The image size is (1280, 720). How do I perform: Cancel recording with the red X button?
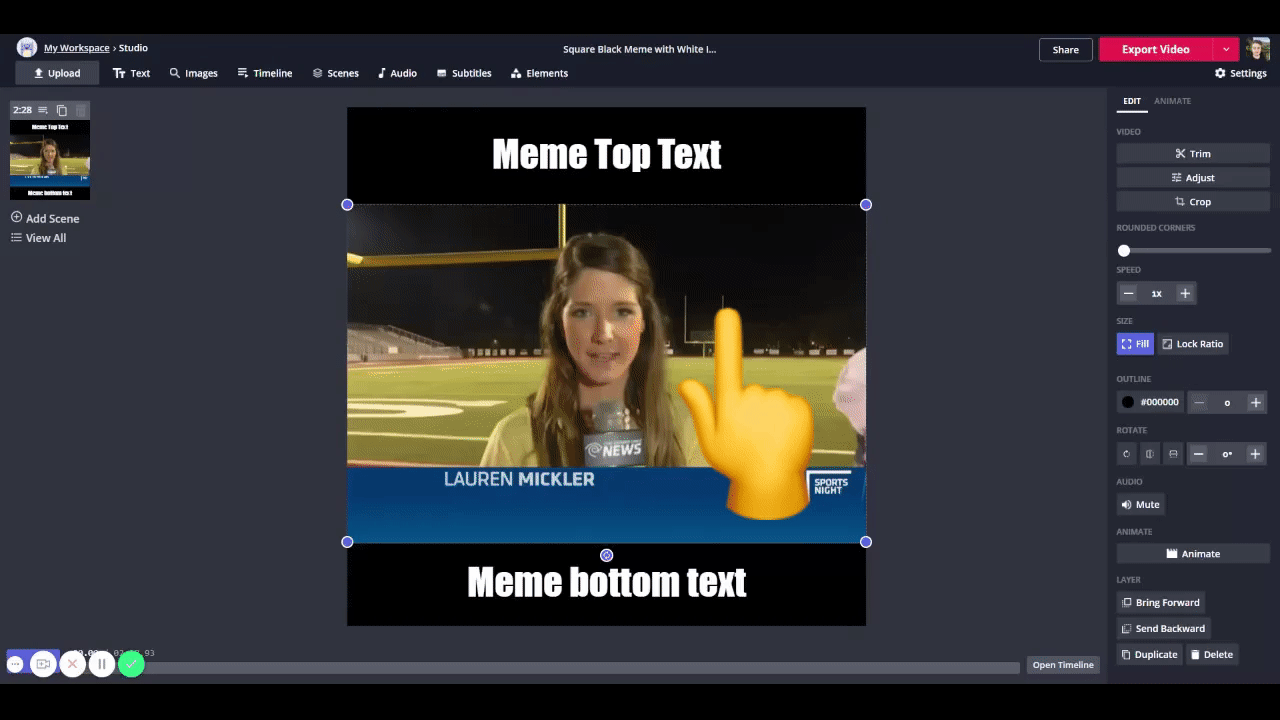[72, 664]
